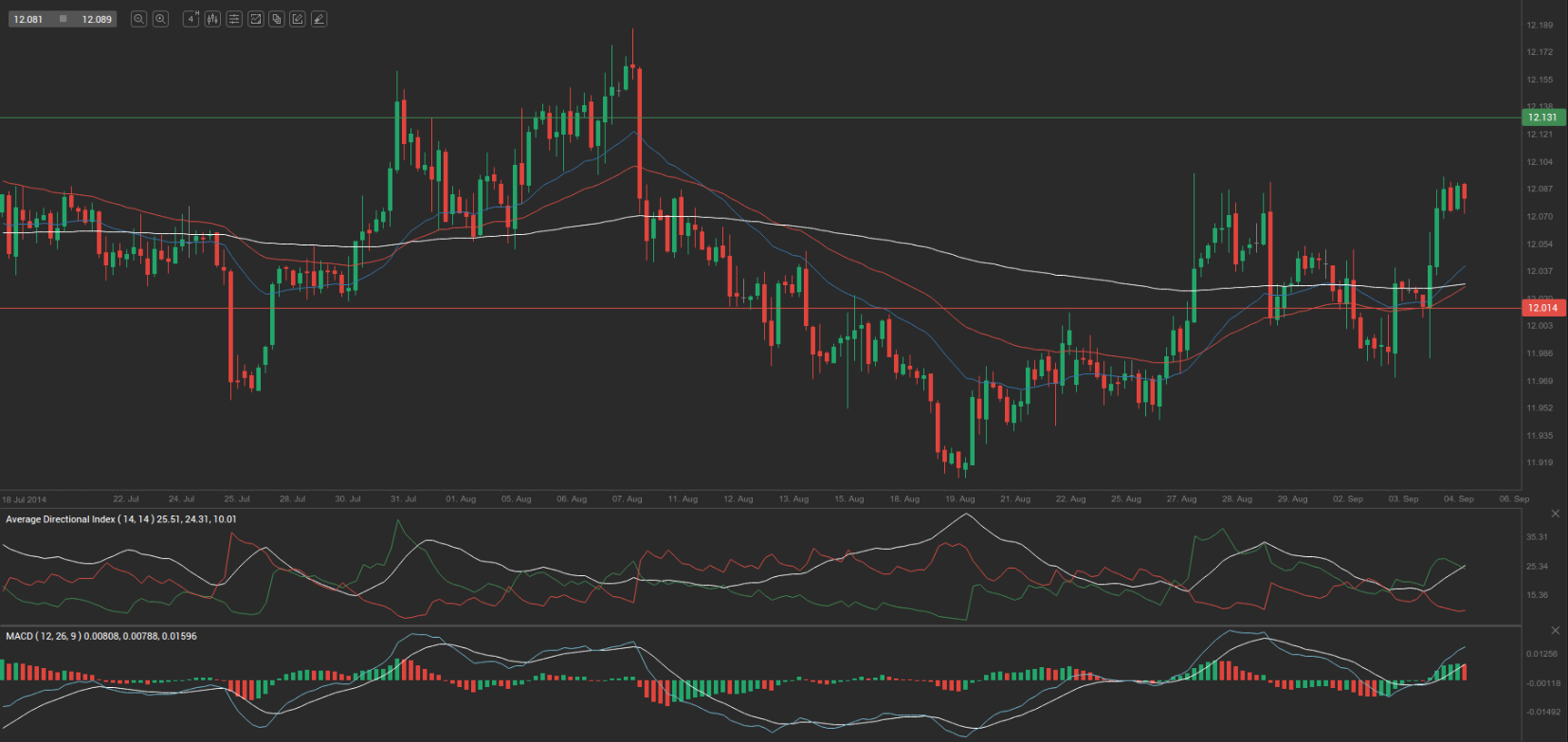The height and width of the screenshot is (742, 1568).
Task: Click the square between bid and ask prices
Action: [63, 19]
